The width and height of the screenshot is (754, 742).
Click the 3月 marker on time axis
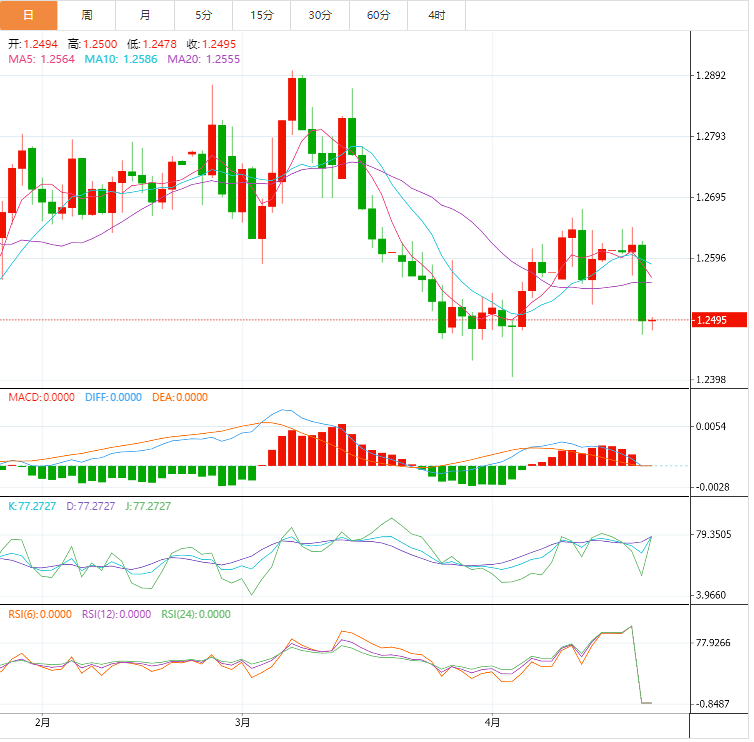tap(242, 721)
